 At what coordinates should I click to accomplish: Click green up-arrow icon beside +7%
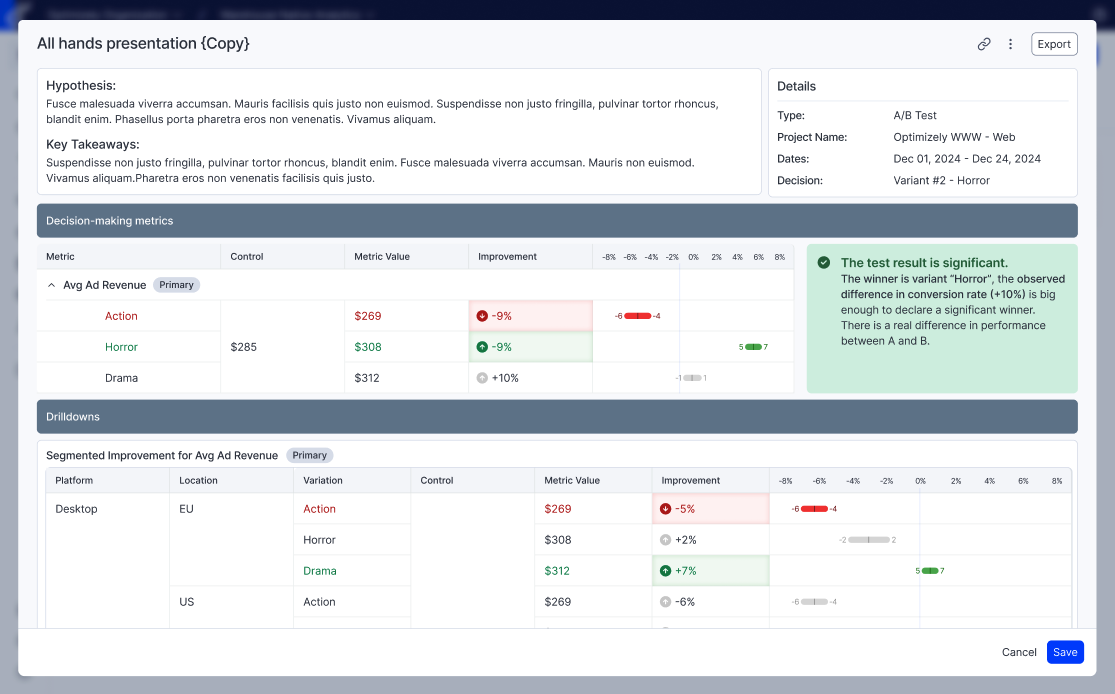[666, 571]
